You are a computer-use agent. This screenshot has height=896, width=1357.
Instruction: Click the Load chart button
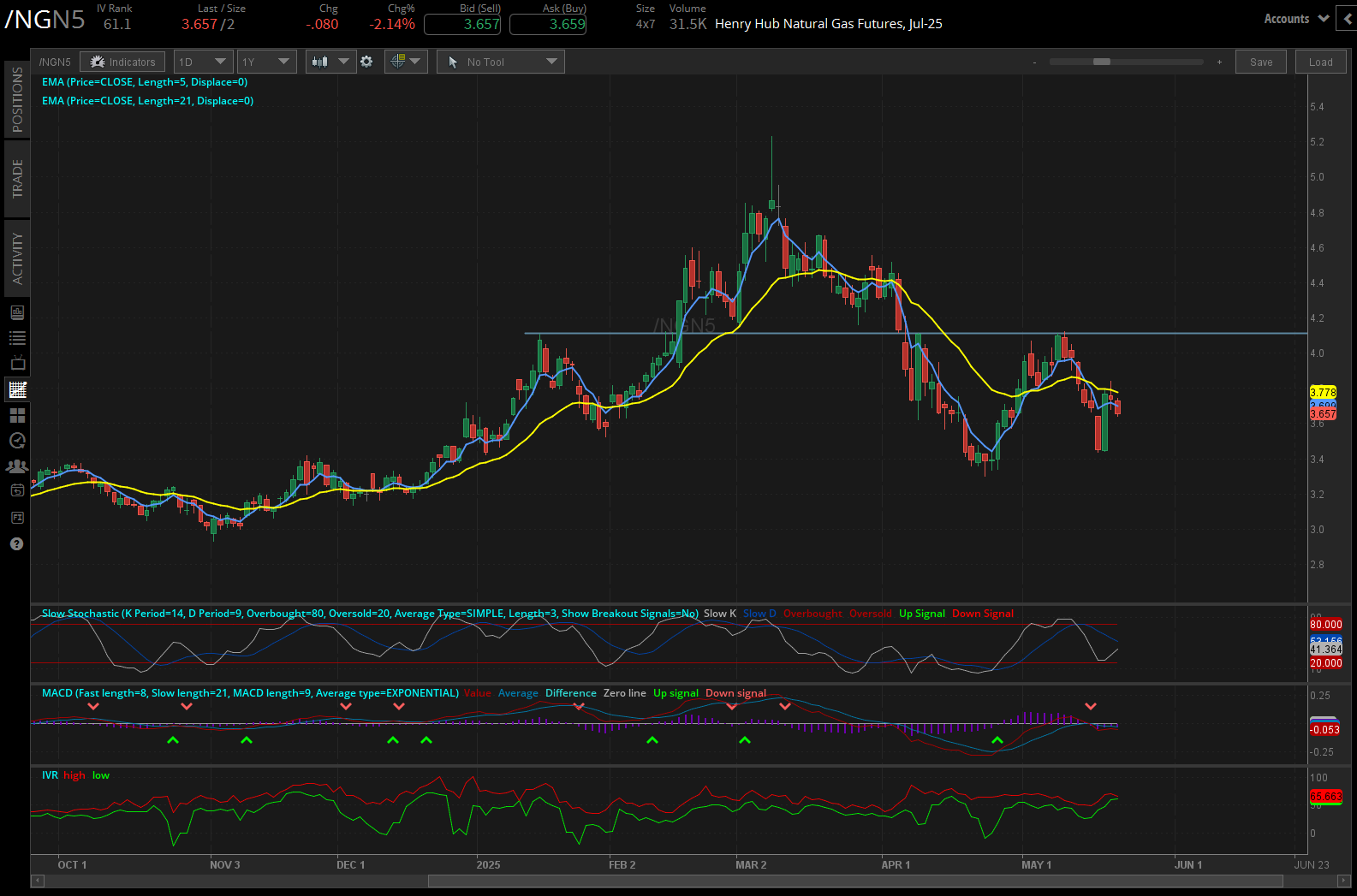click(x=1320, y=62)
